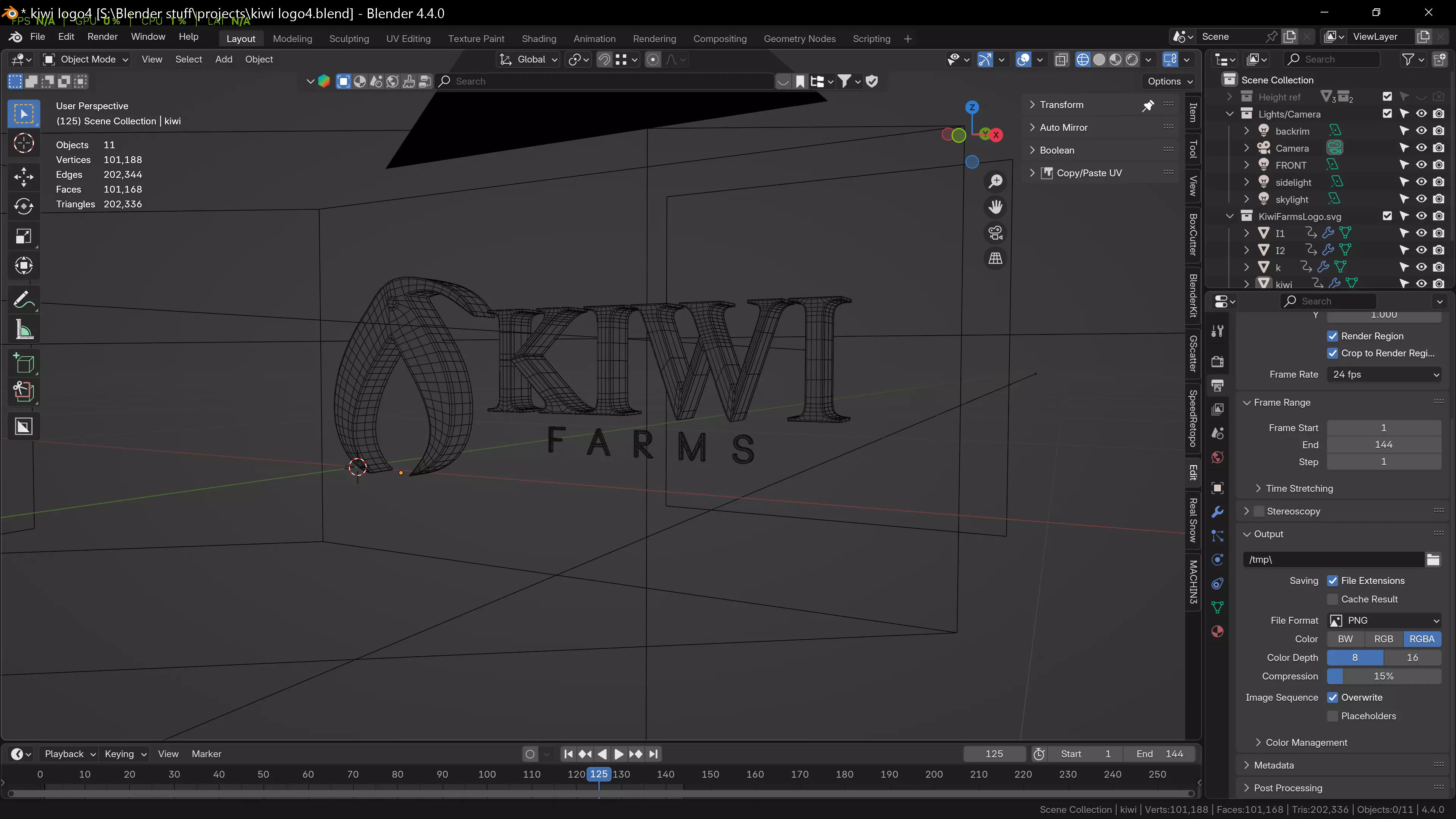Image resolution: width=1456 pixels, height=819 pixels.
Task: Select the Cursor tool in toolbar
Action: point(24,144)
